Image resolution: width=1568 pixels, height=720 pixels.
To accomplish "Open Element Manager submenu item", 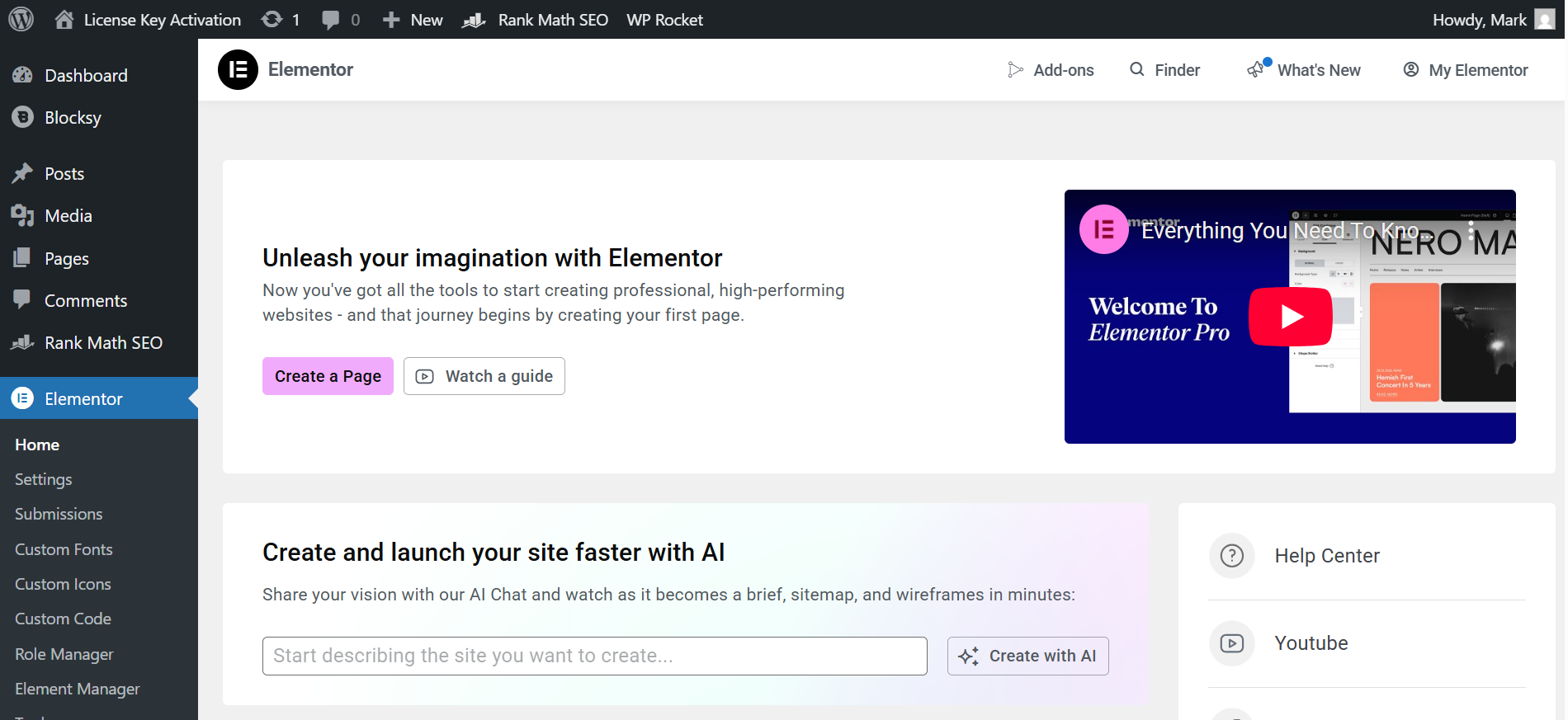I will click(x=78, y=689).
